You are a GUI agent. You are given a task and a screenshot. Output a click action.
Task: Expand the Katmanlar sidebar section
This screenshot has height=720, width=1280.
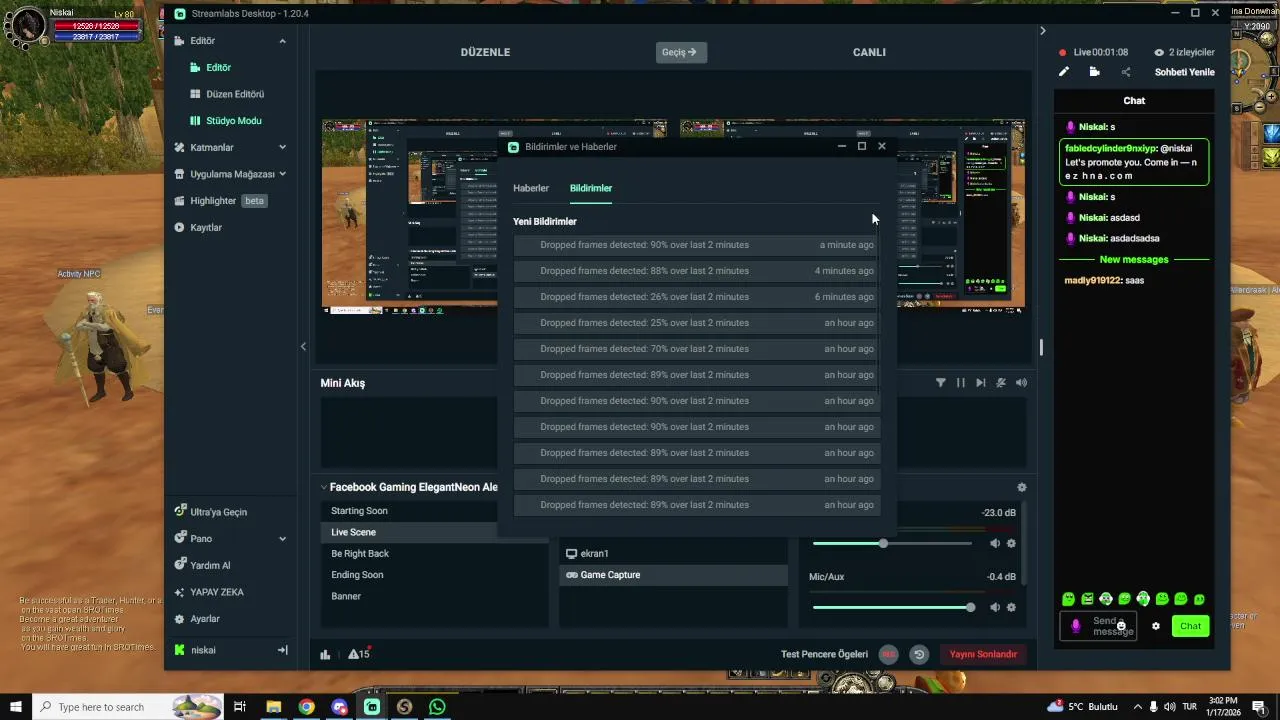click(282, 147)
